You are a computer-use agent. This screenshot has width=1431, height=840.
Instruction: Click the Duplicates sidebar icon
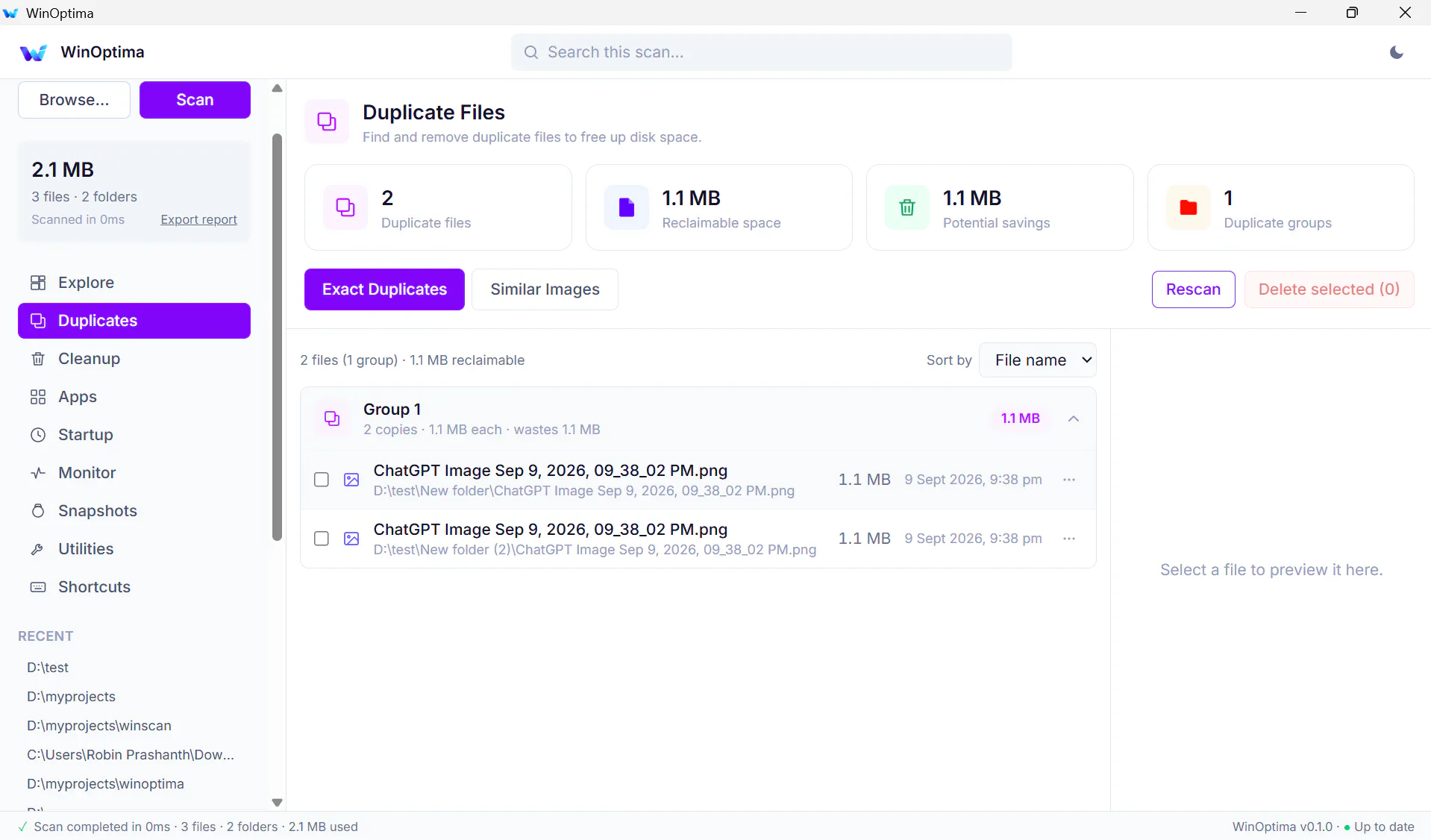tap(38, 321)
